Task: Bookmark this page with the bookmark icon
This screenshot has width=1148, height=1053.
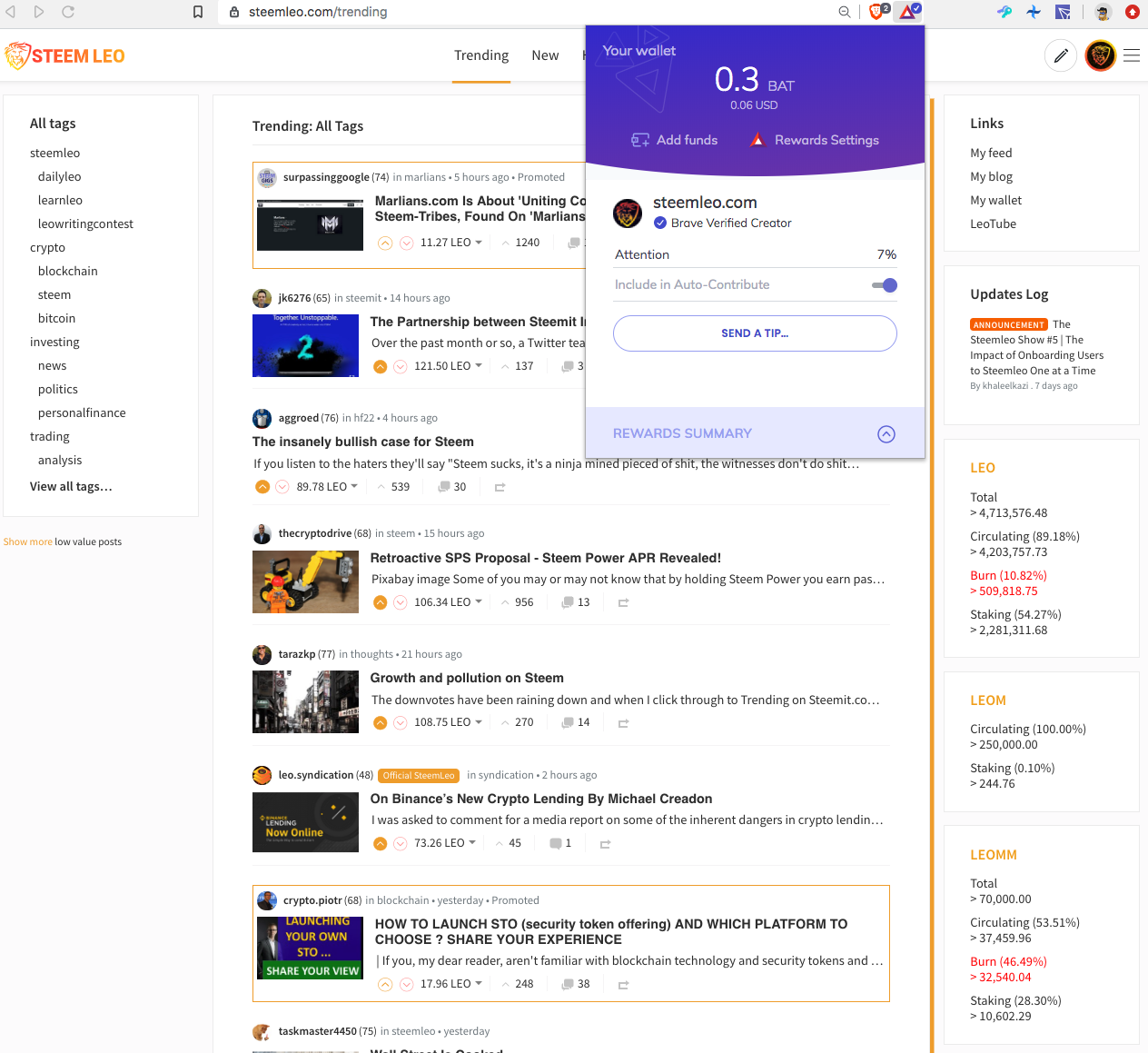Action: click(x=198, y=12)
